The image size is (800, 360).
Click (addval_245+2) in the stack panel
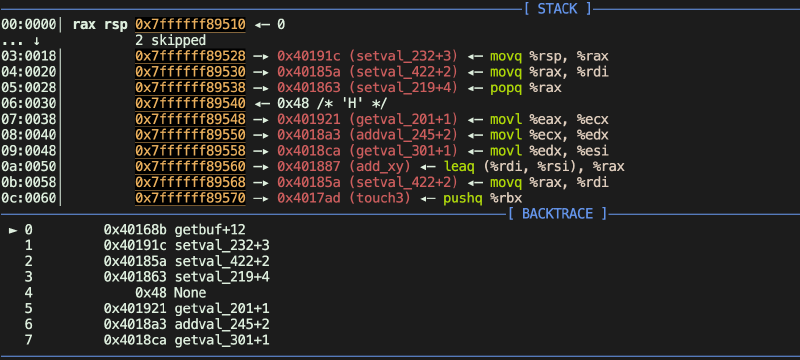404,135
